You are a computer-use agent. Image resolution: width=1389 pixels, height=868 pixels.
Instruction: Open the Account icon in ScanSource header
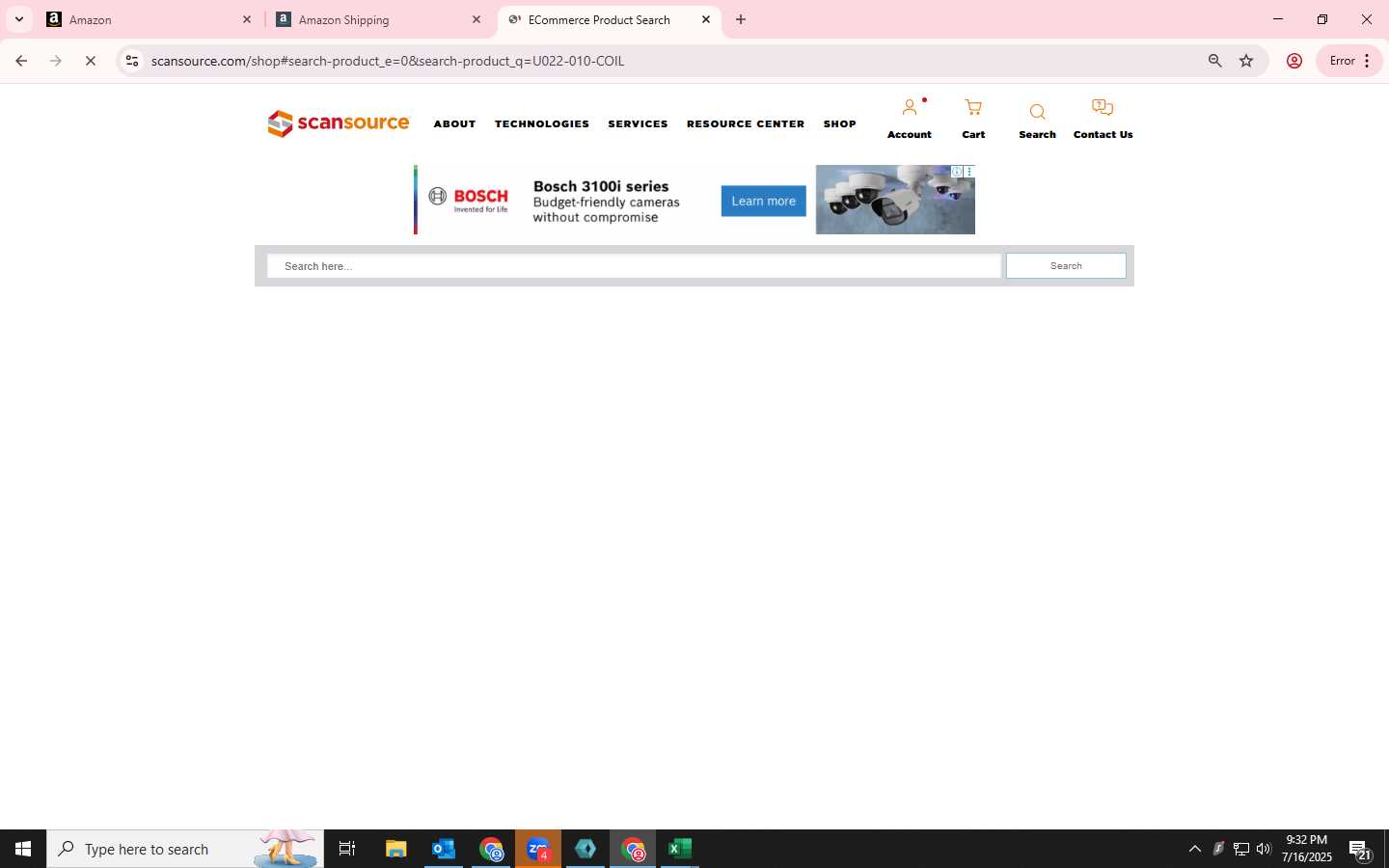[x=909, y=107]
